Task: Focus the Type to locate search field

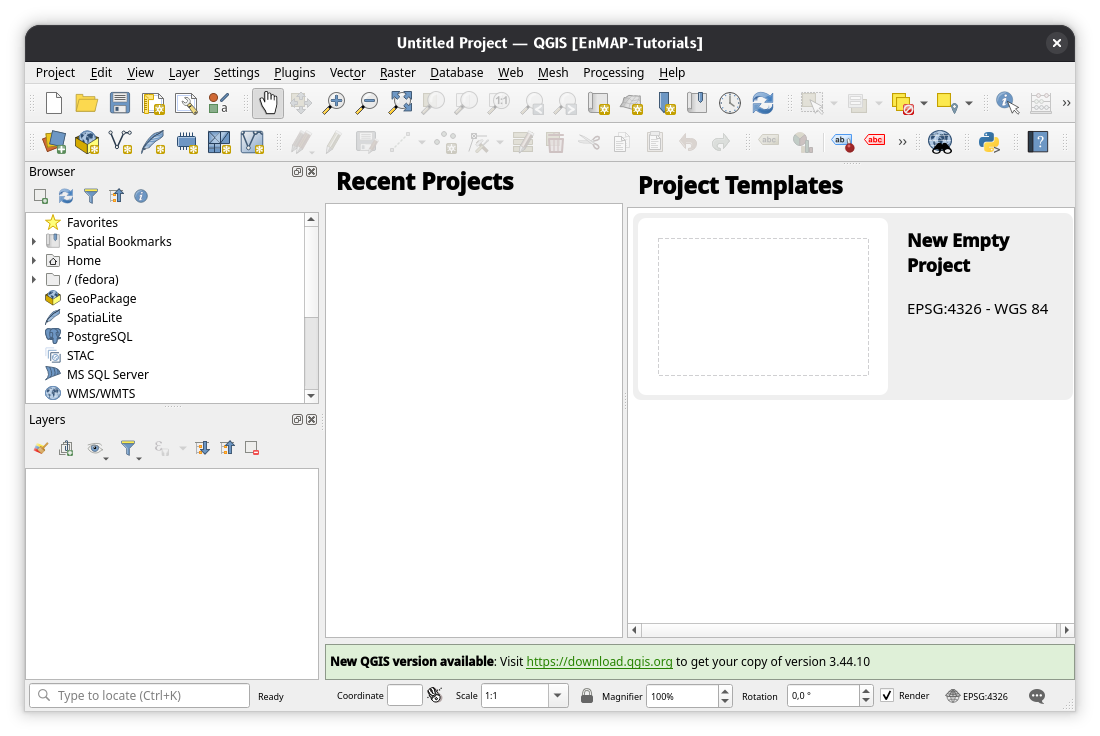Action: (140, 695)
